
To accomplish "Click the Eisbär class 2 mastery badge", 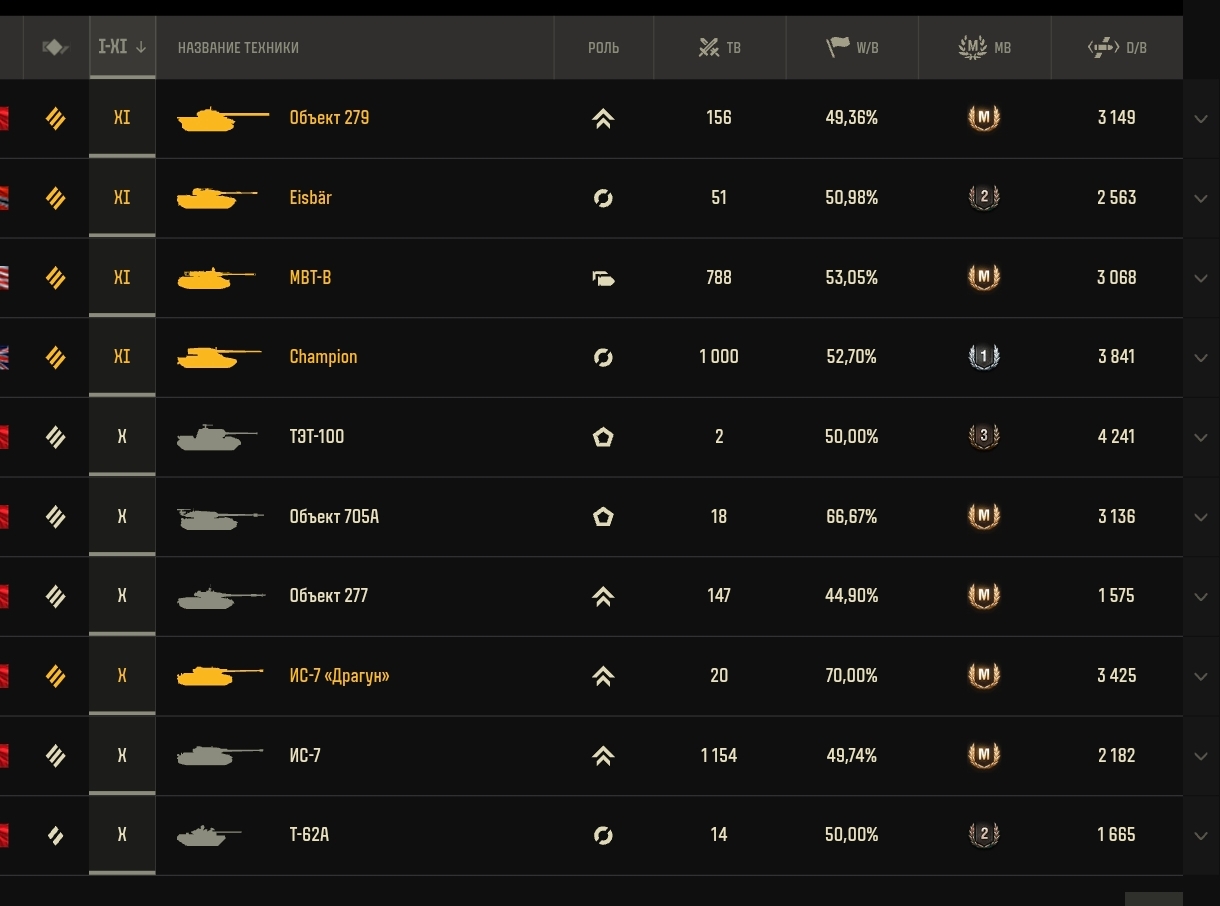I will coord(984,198).
